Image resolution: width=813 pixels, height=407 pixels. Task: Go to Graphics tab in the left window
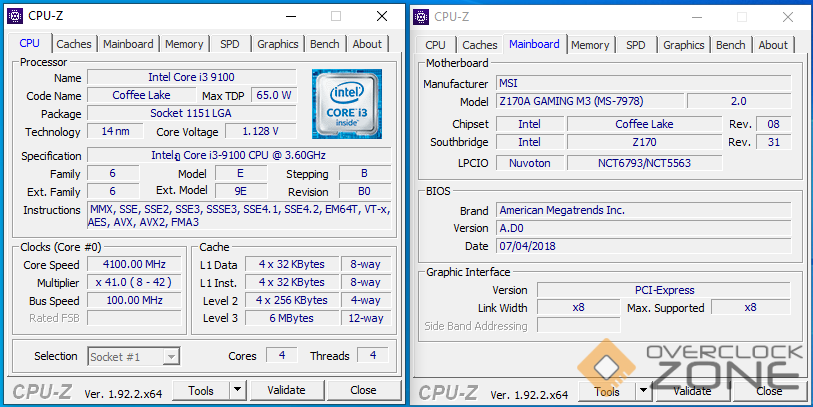pyautogui.click(x=277, y=44)
